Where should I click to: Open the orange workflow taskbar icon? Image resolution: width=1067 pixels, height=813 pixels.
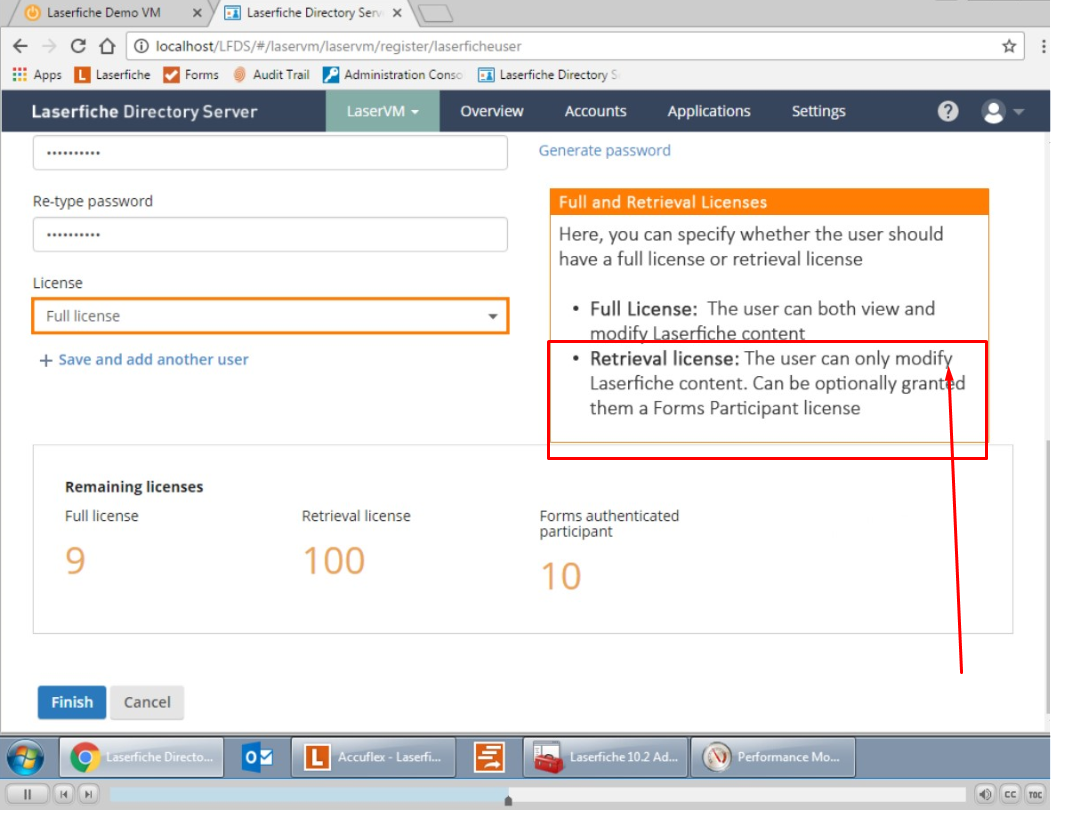coord(489,757)
